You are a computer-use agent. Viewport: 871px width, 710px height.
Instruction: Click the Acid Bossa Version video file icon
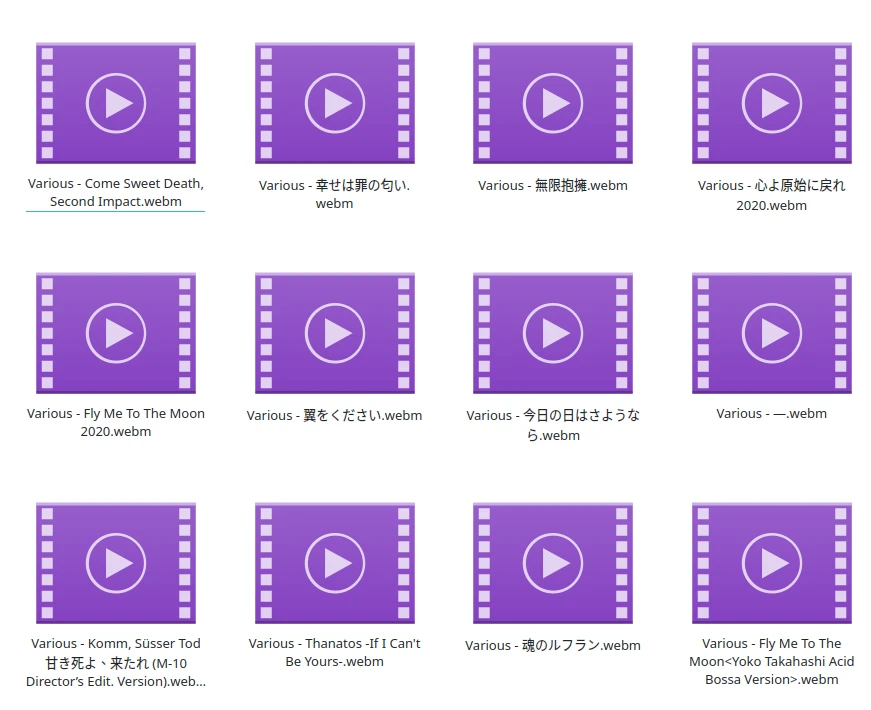pyautogui.click(x=771, y=563)
